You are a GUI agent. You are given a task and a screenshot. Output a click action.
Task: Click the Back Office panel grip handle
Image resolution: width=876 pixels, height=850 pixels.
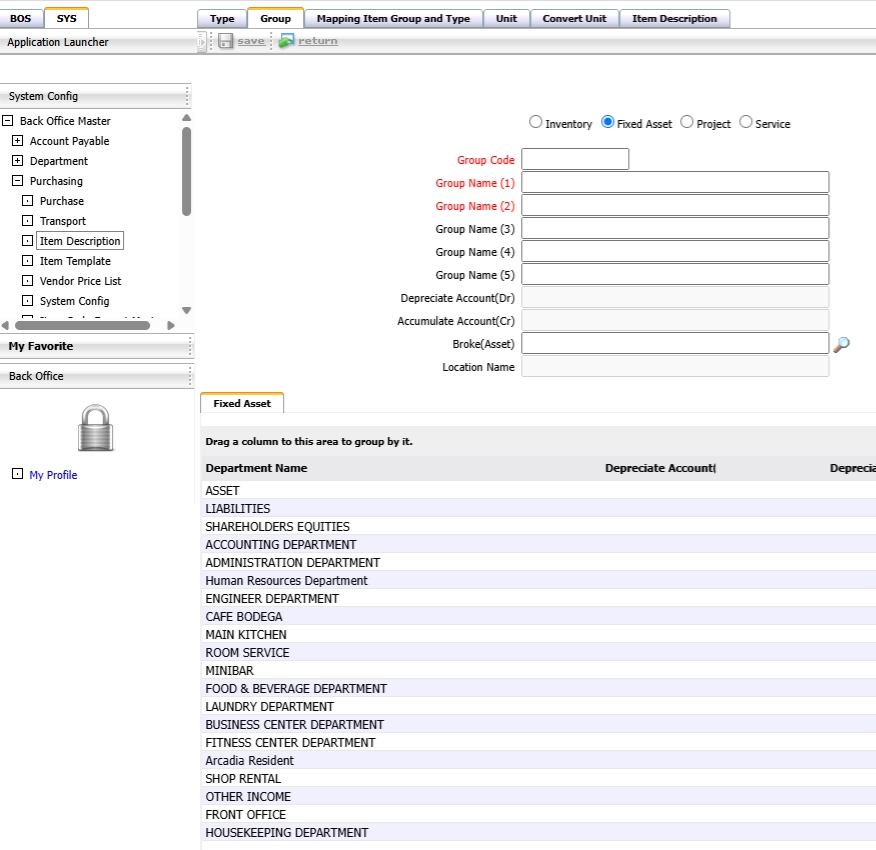188,376
